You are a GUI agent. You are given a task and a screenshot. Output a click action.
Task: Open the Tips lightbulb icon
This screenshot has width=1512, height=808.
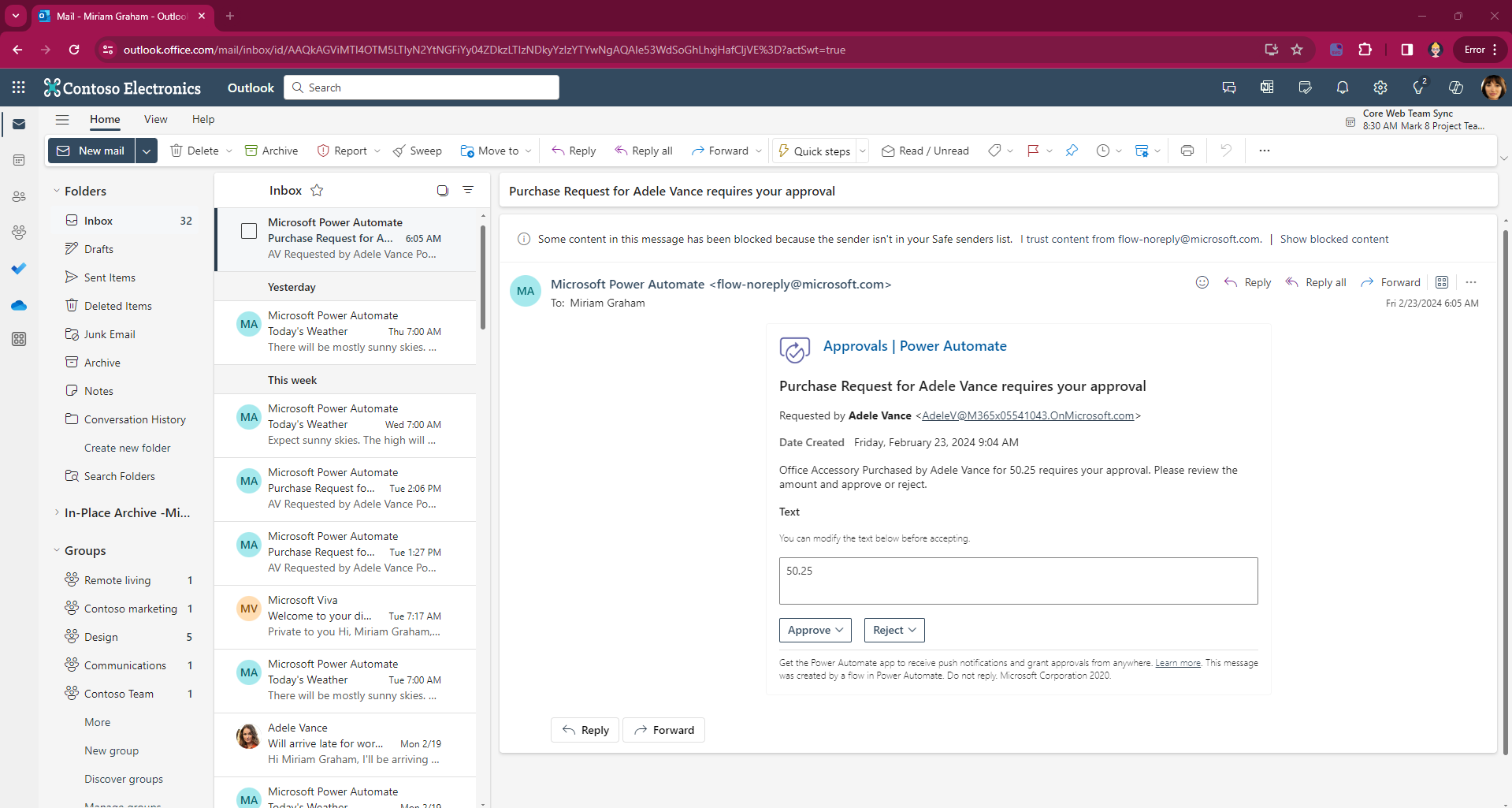1419,88
